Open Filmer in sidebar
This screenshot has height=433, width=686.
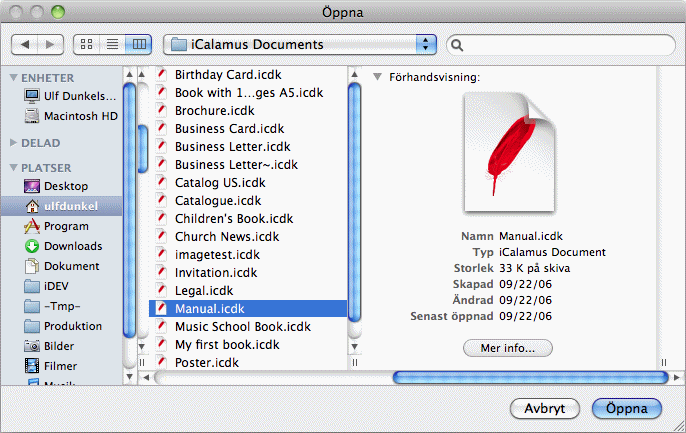(61, 366)
